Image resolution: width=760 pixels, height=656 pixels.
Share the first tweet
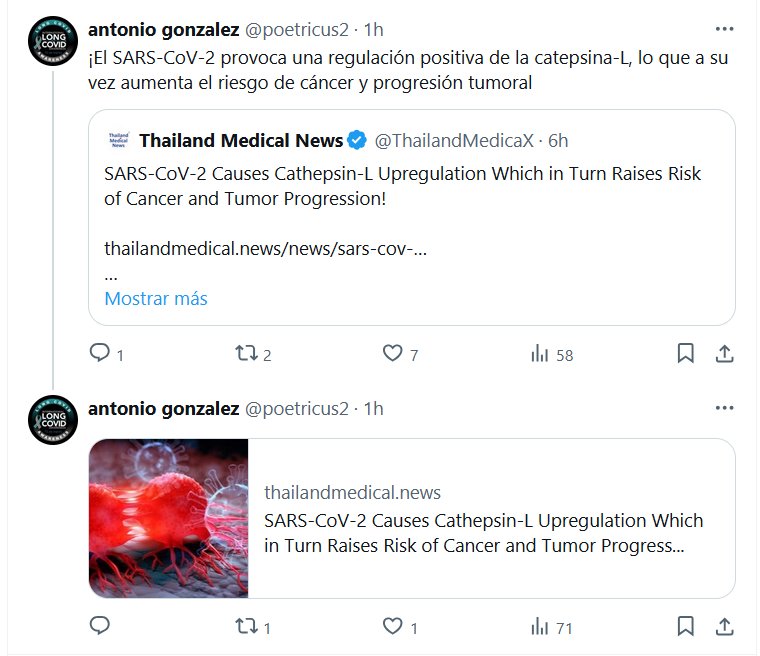click(x=725, y=353)
